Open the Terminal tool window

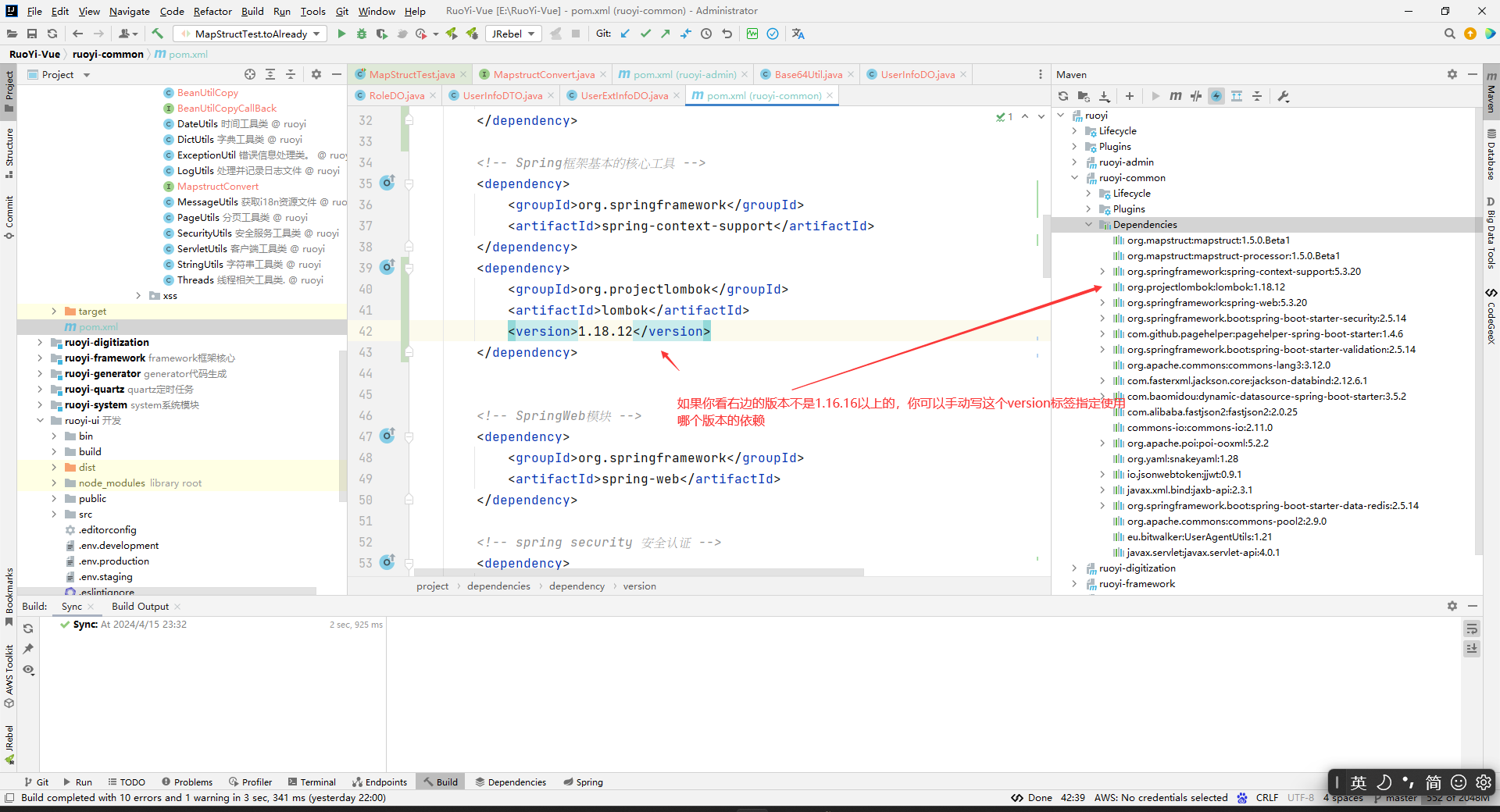coord(312,782)
